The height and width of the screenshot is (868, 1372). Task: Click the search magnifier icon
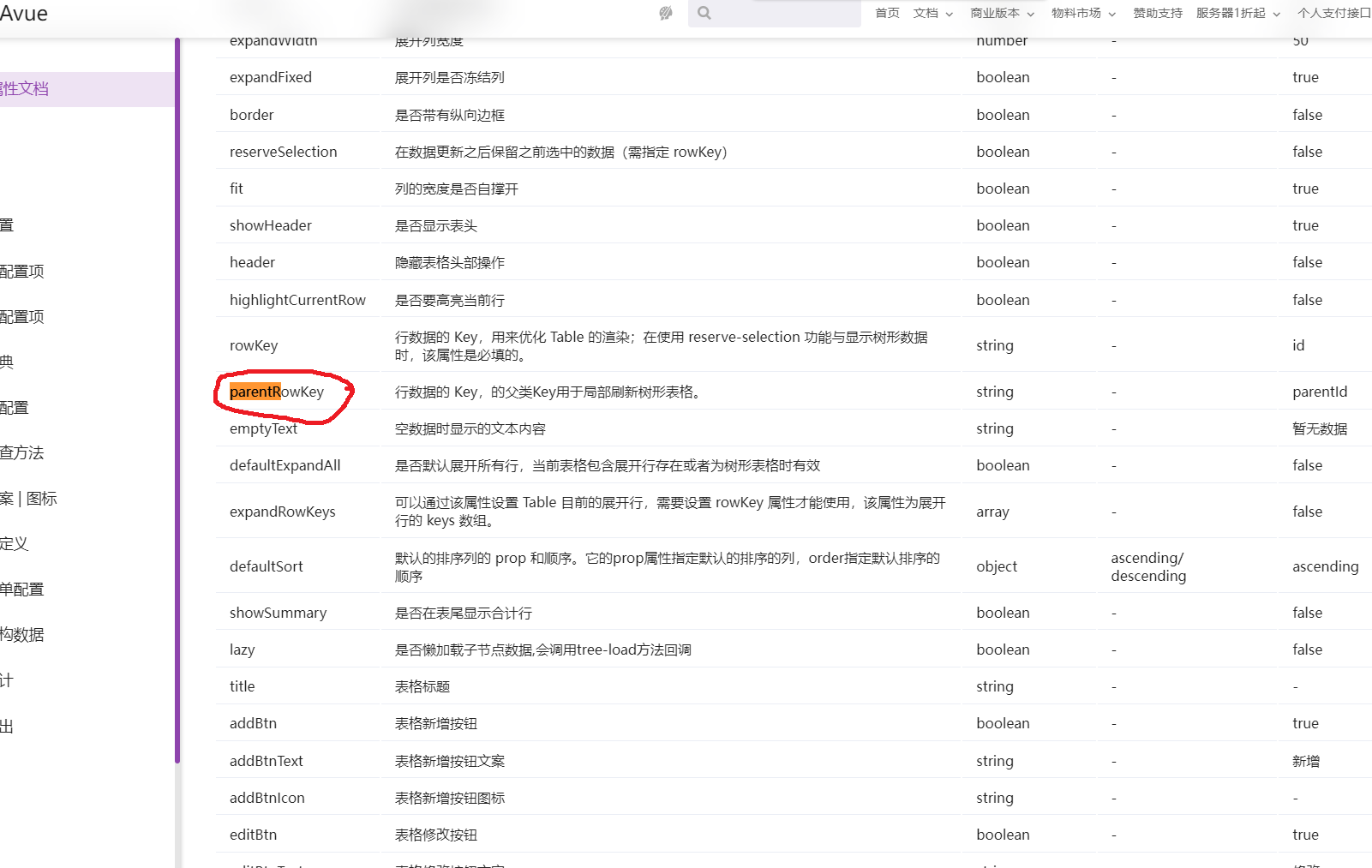point(704,13)
